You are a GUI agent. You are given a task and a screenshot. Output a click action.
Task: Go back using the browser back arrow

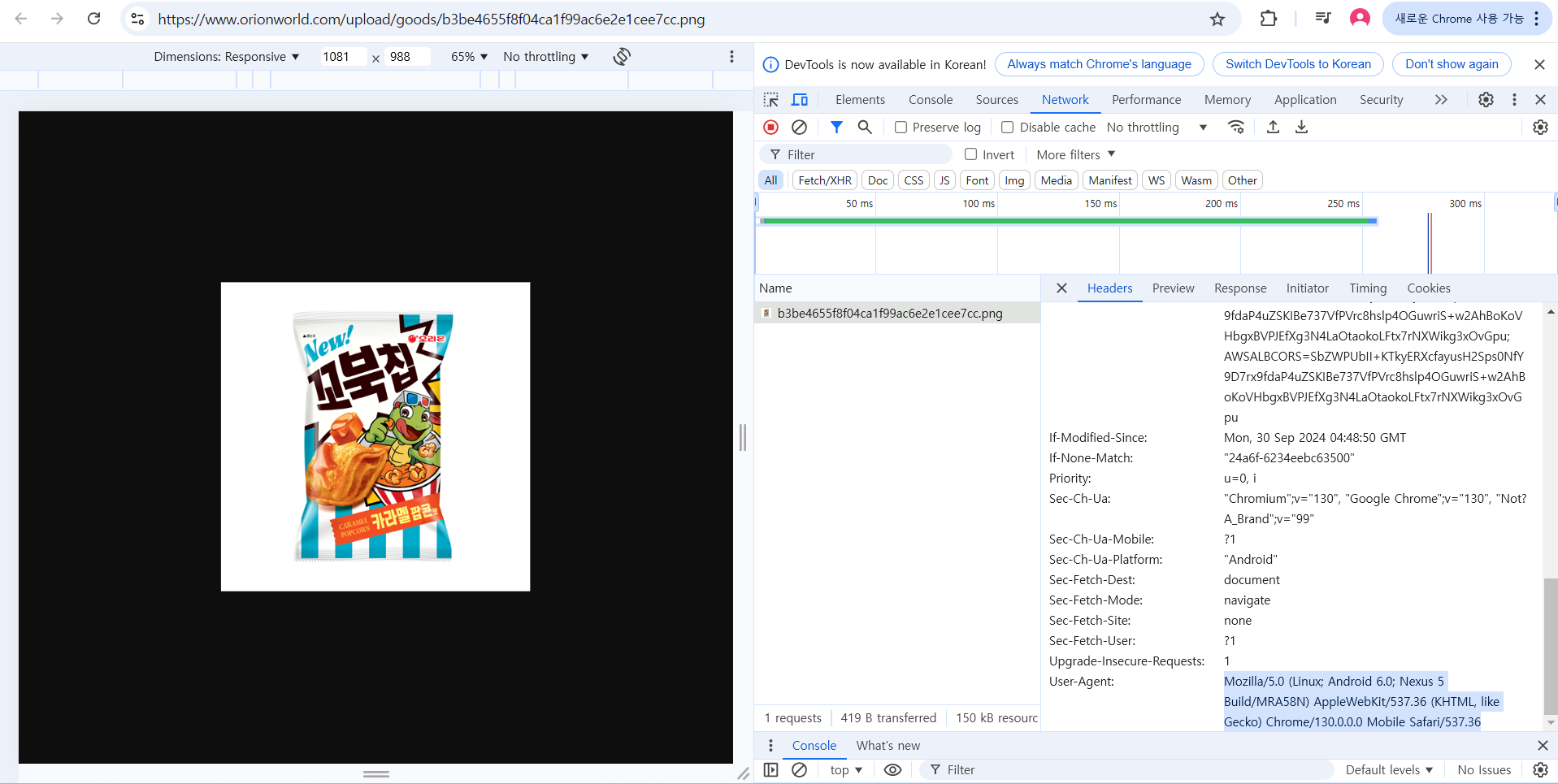21,19
